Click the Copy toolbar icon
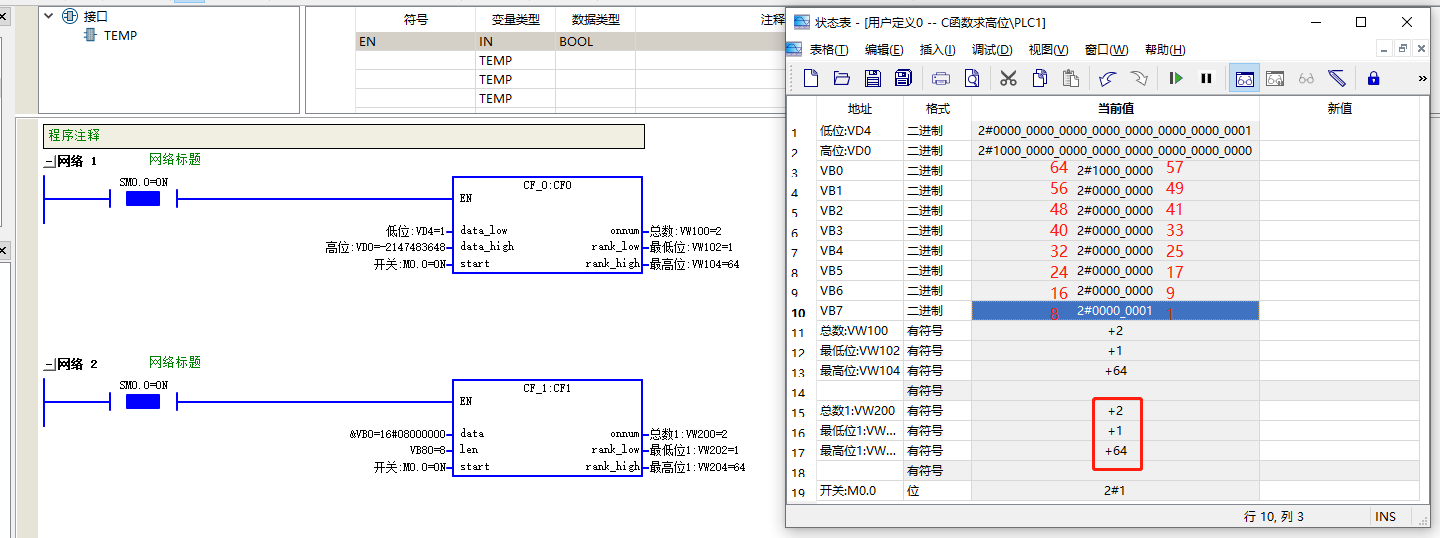1440x538 pixels. (1040, 78)
